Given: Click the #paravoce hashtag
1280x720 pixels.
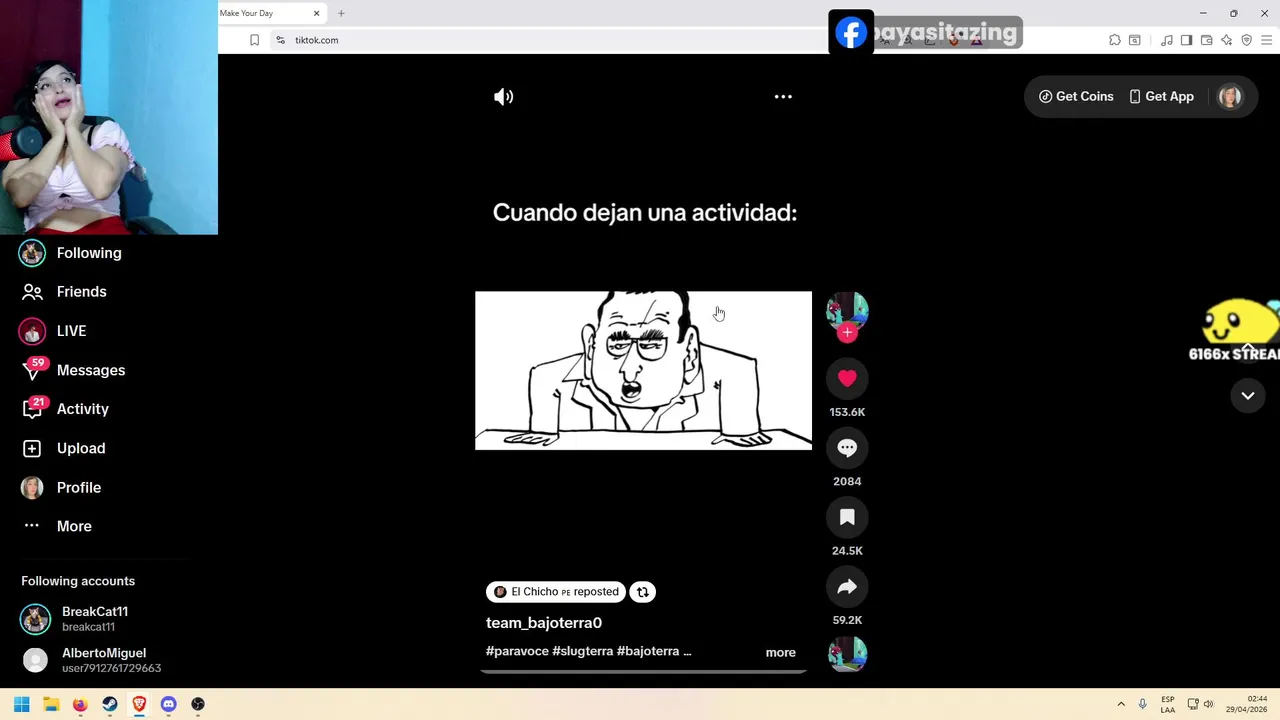Looking at the screenshot, I should pos(517,651).
